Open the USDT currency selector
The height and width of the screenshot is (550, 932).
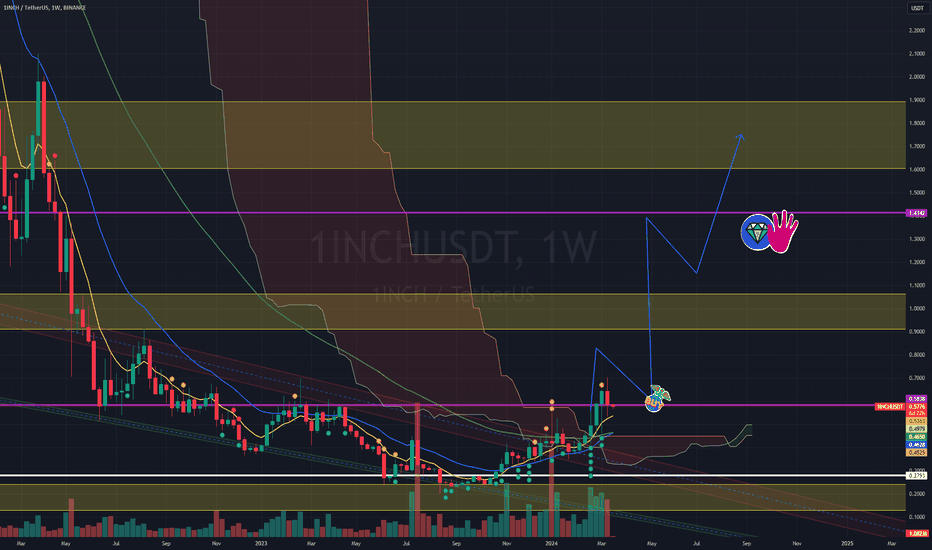point(917,8)
